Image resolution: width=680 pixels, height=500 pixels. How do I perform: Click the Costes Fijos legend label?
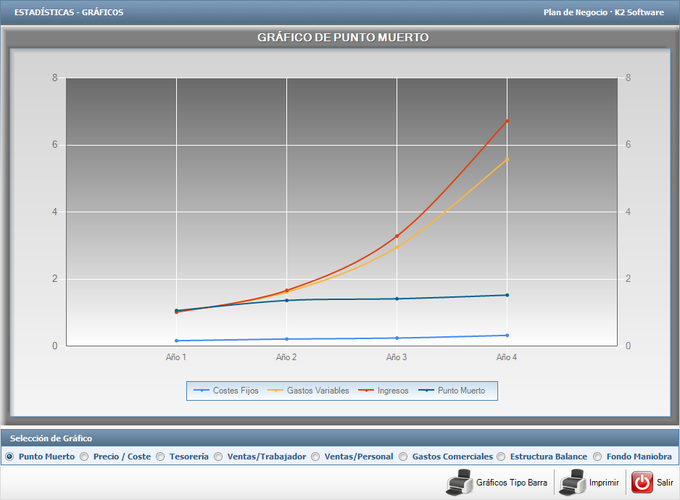[235, 391]
